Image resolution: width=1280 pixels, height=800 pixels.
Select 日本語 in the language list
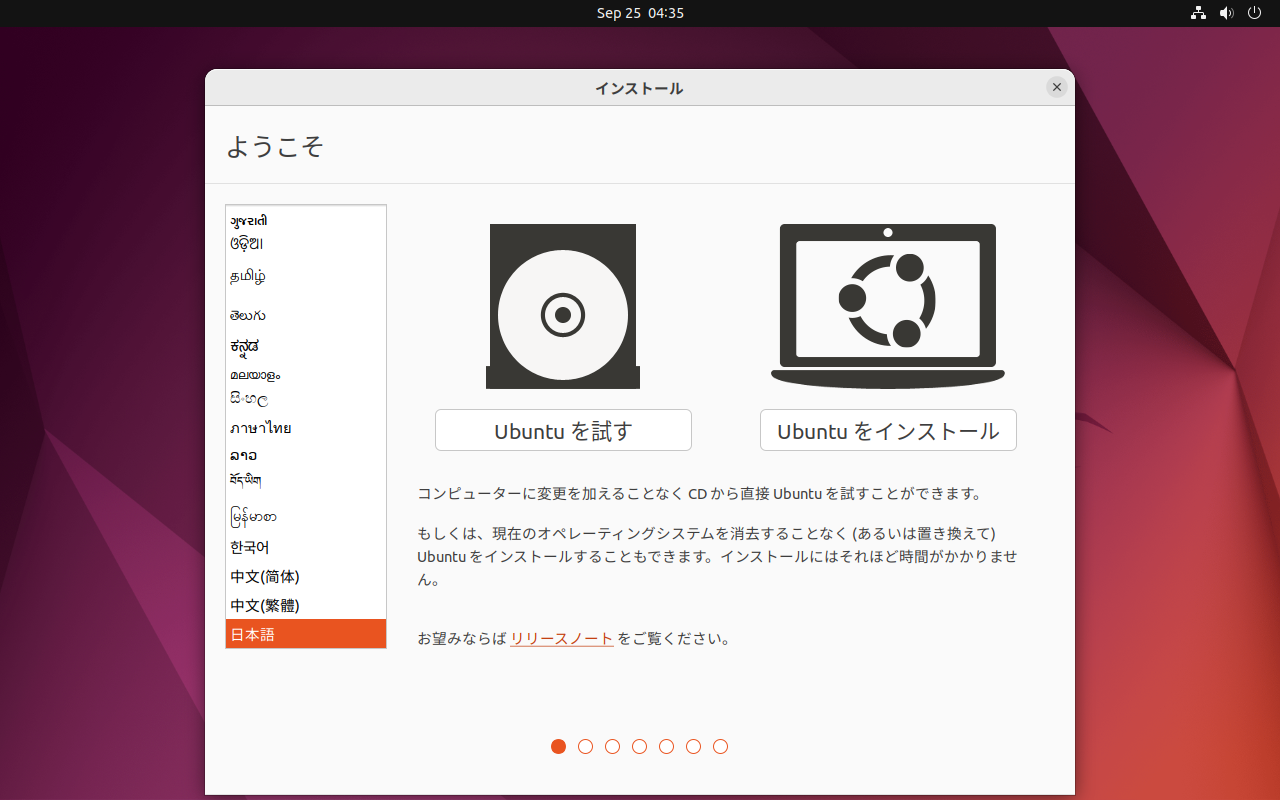coord(305,634)
